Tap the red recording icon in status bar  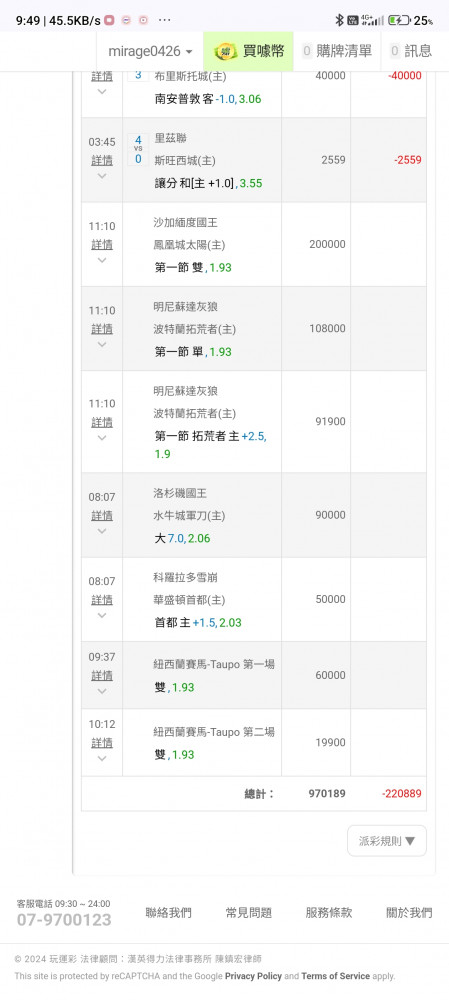click(109, 20)
